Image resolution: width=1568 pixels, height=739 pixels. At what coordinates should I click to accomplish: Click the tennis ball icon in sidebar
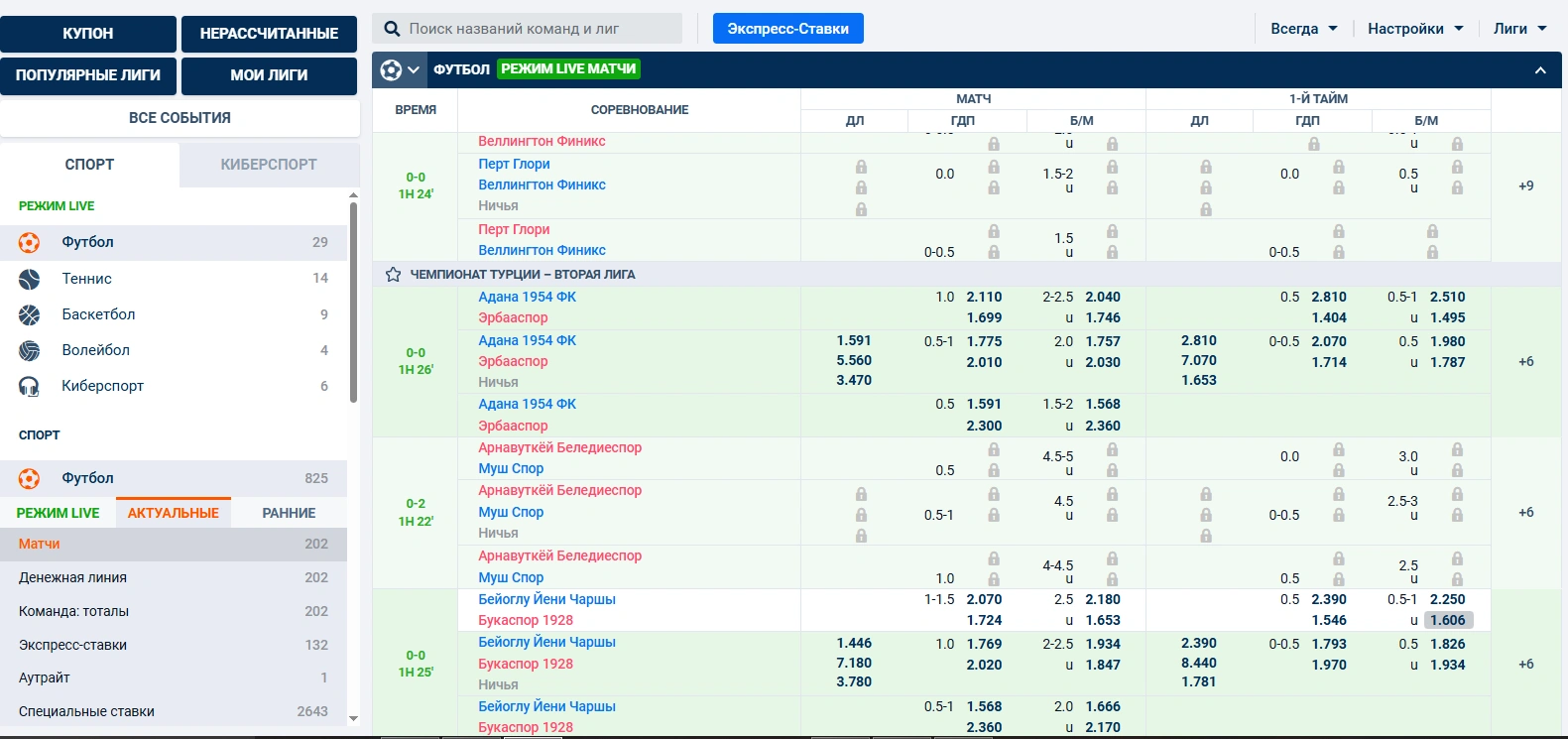pyautogui.click(x=30, y=279)
